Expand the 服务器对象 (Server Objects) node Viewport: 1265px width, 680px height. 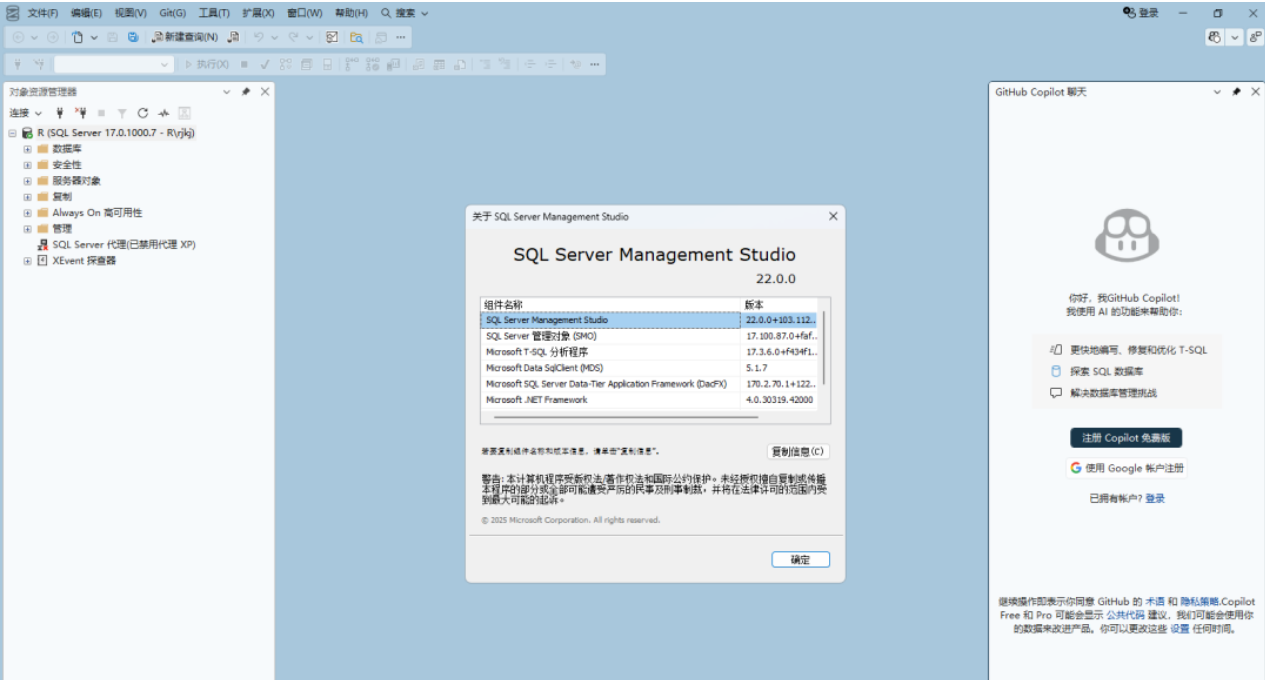pos(28,180)
